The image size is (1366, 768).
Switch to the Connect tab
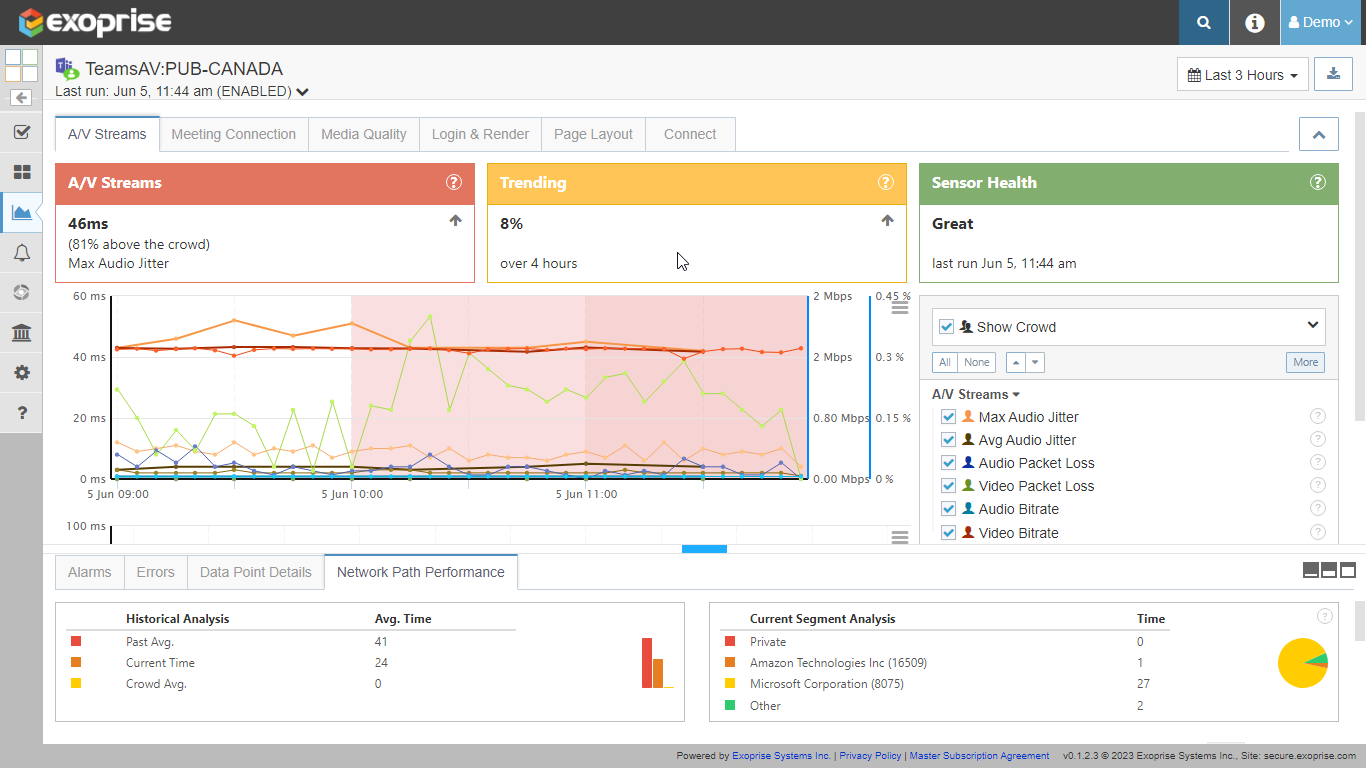690,134
